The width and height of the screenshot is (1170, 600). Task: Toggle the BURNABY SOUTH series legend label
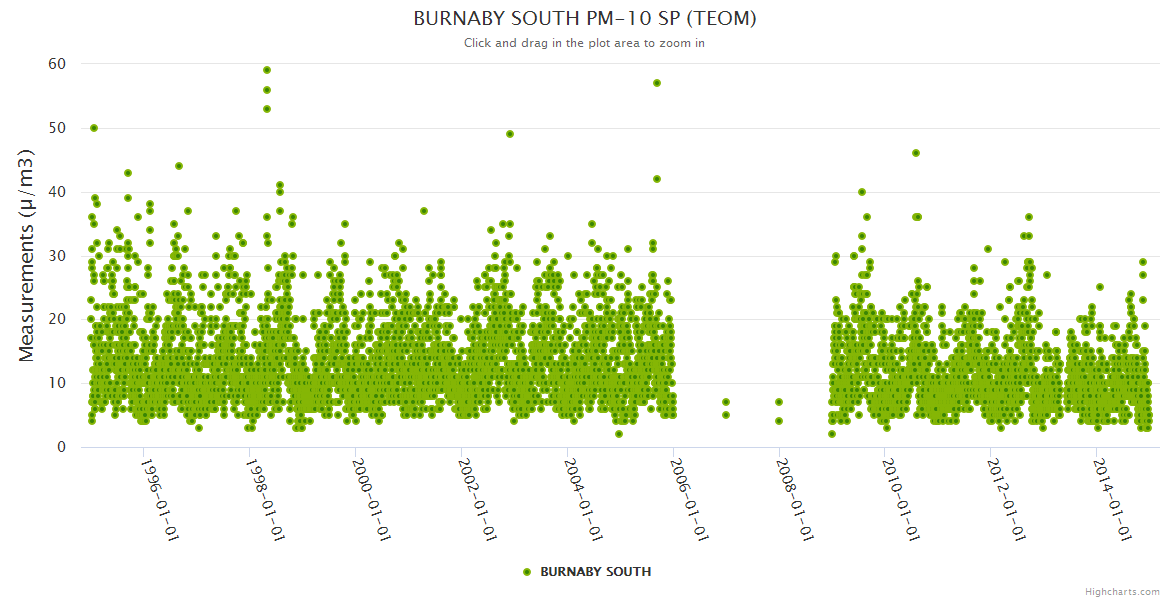[x=595, y=572]
